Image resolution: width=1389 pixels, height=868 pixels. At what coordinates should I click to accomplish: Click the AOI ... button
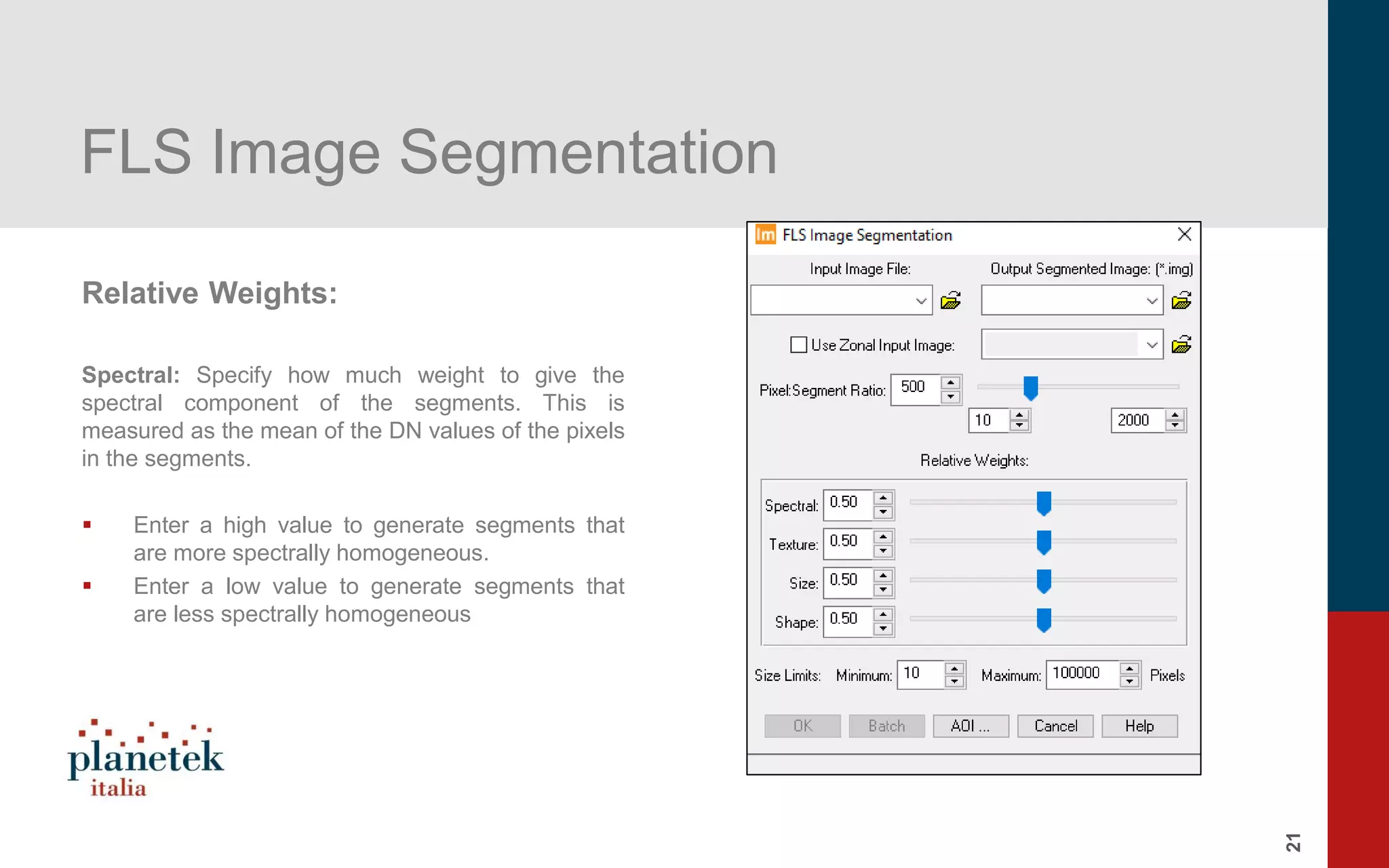[x=971, y=726]
